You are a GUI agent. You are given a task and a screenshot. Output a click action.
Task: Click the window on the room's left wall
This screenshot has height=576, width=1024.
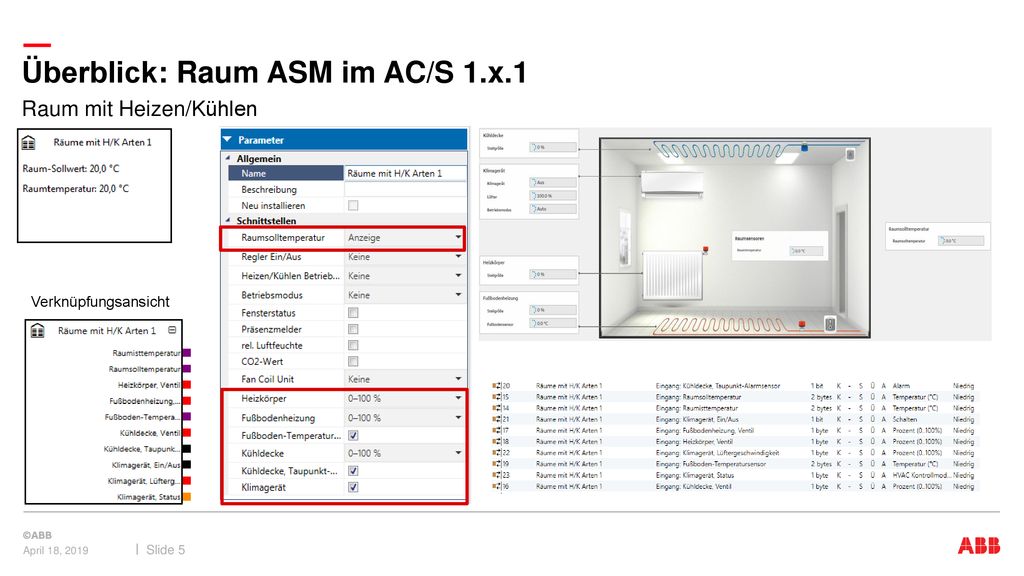click(624, 238)
